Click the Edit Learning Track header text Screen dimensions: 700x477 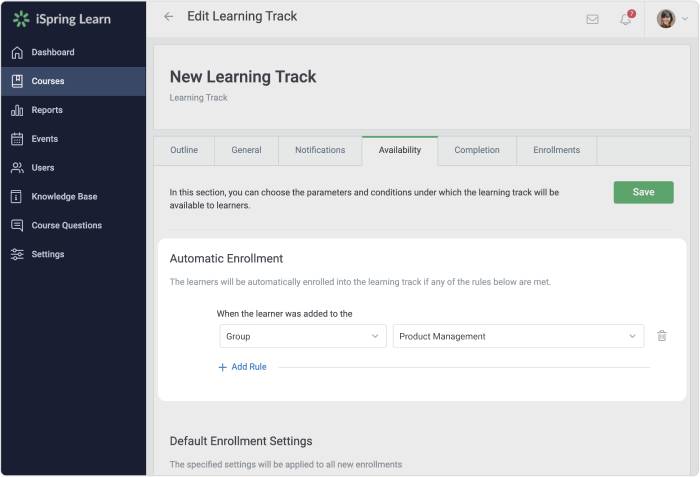pyautogui.click(x=242, y=17)
